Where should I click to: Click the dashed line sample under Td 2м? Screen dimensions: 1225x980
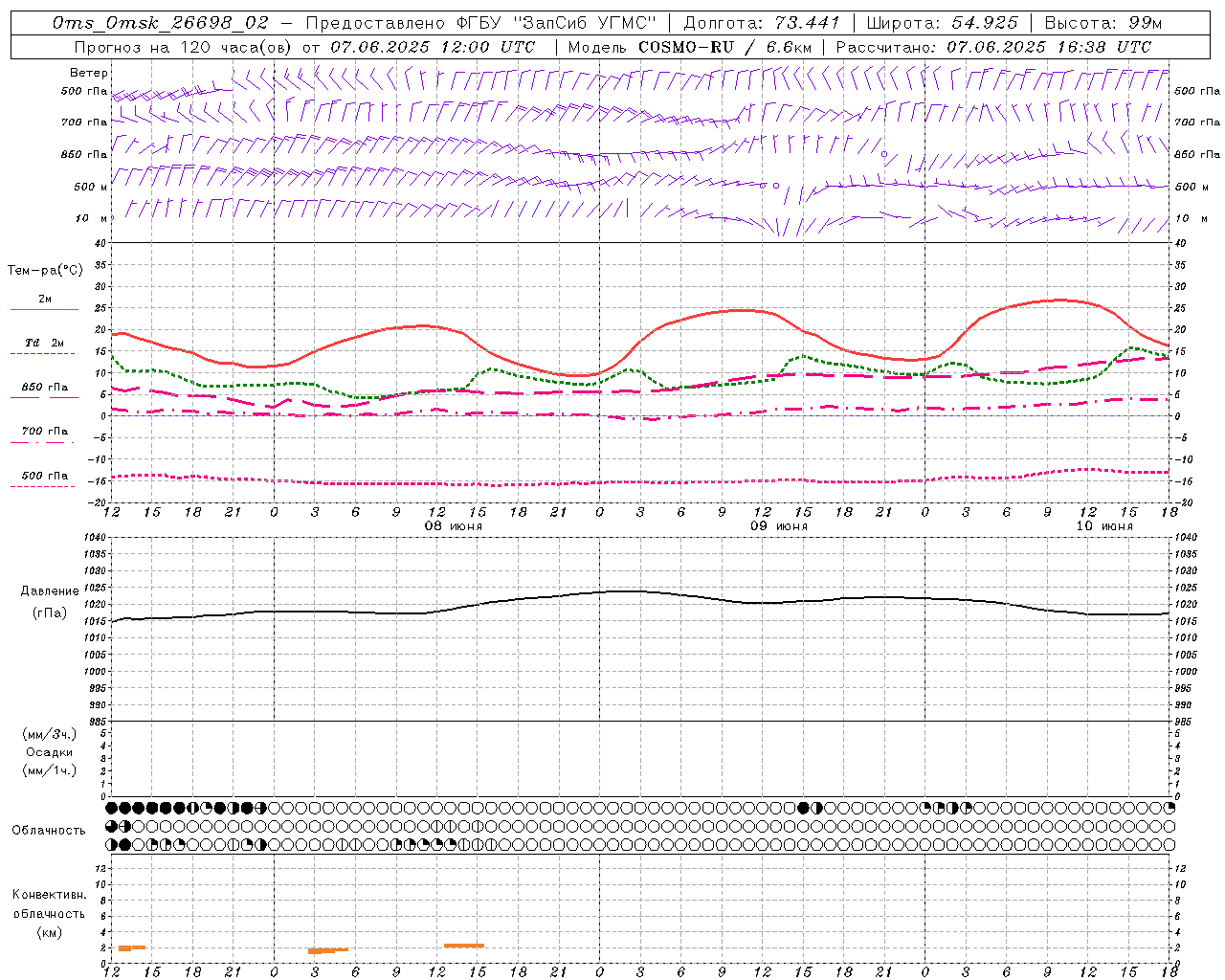42,354
